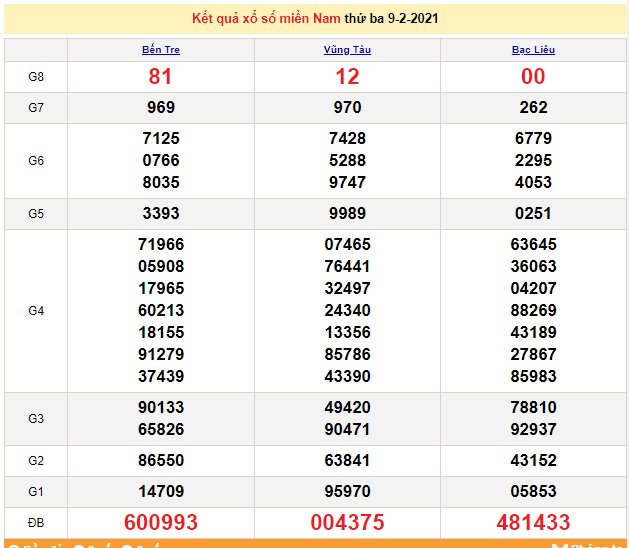This screenshot has height=548, width=629.
Task: Click Bạc Liêu G8 result 00
Action: [533, 77]
